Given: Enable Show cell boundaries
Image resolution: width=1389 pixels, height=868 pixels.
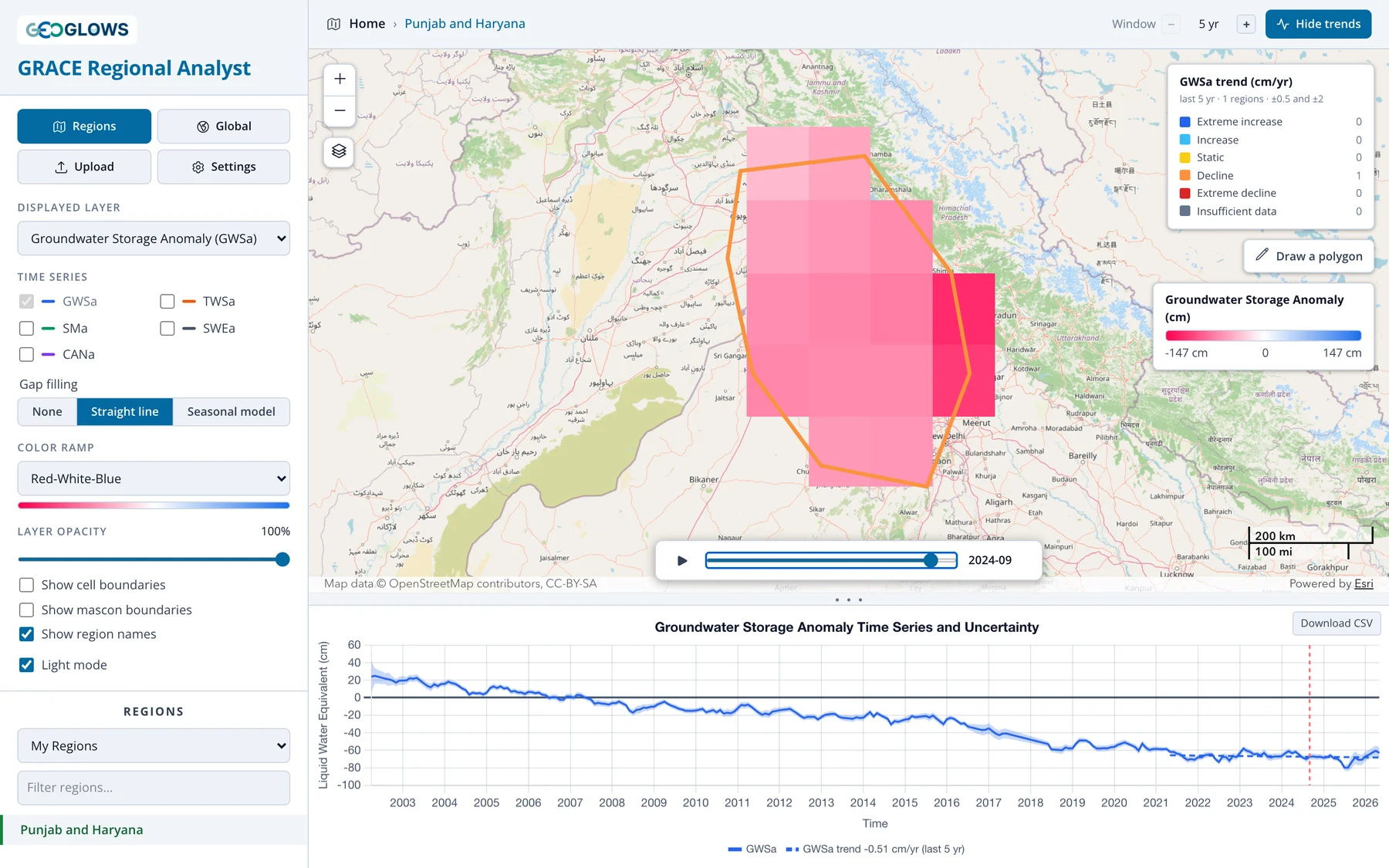Looking at the screenshot, I should (26, 585).
